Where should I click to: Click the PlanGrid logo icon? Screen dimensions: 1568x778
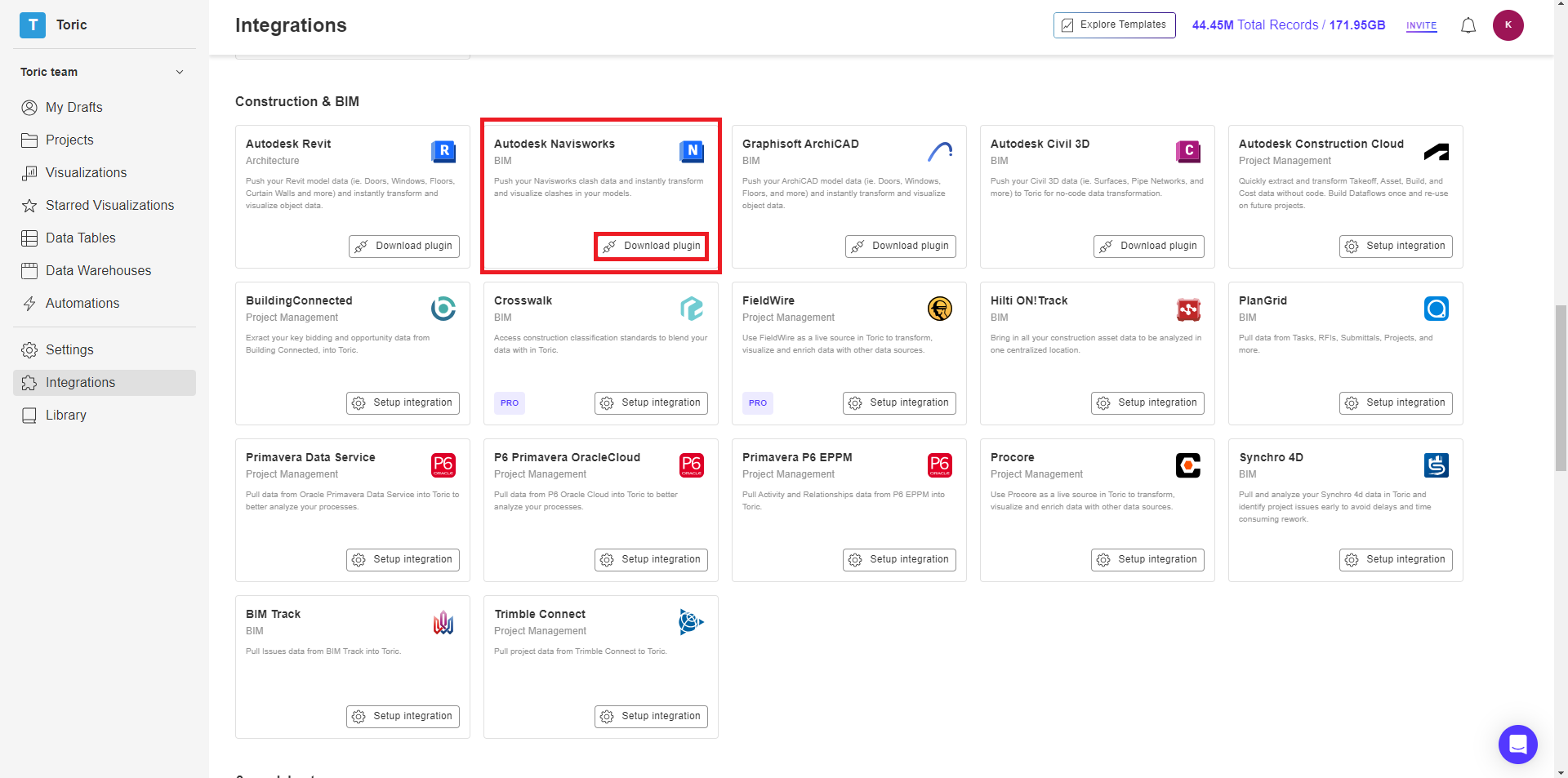click(x=1437, y=308)
